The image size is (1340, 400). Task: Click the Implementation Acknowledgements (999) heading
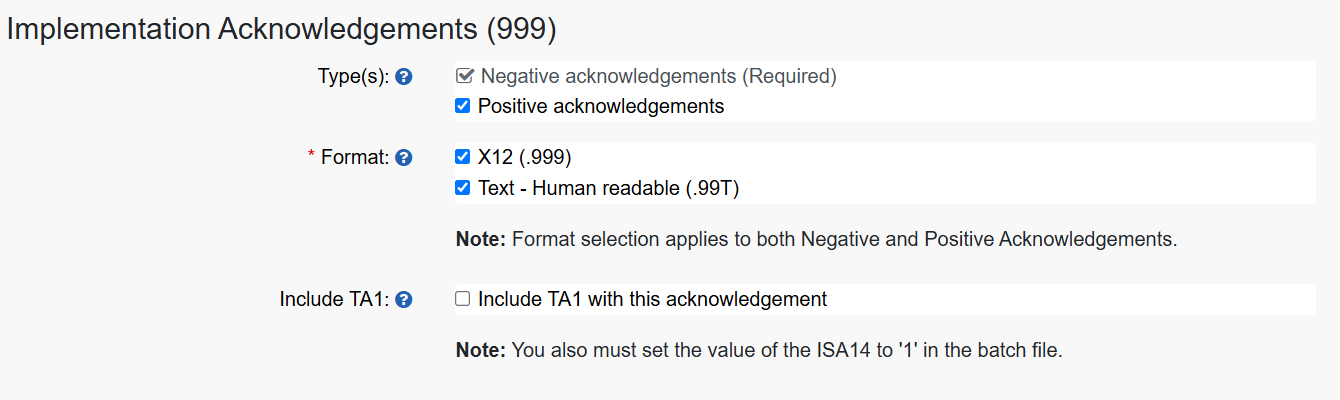coord(281,29)
